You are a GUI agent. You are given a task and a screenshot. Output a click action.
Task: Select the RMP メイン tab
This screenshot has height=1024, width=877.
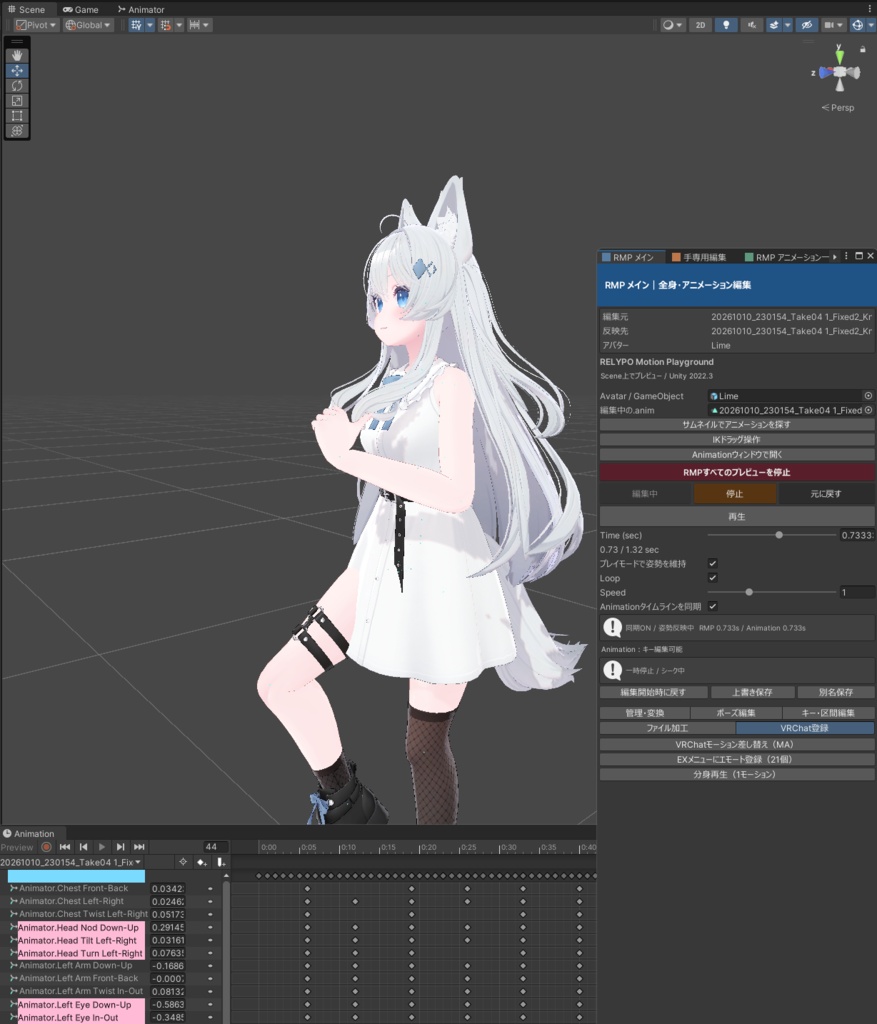click(x=628, y=257)
